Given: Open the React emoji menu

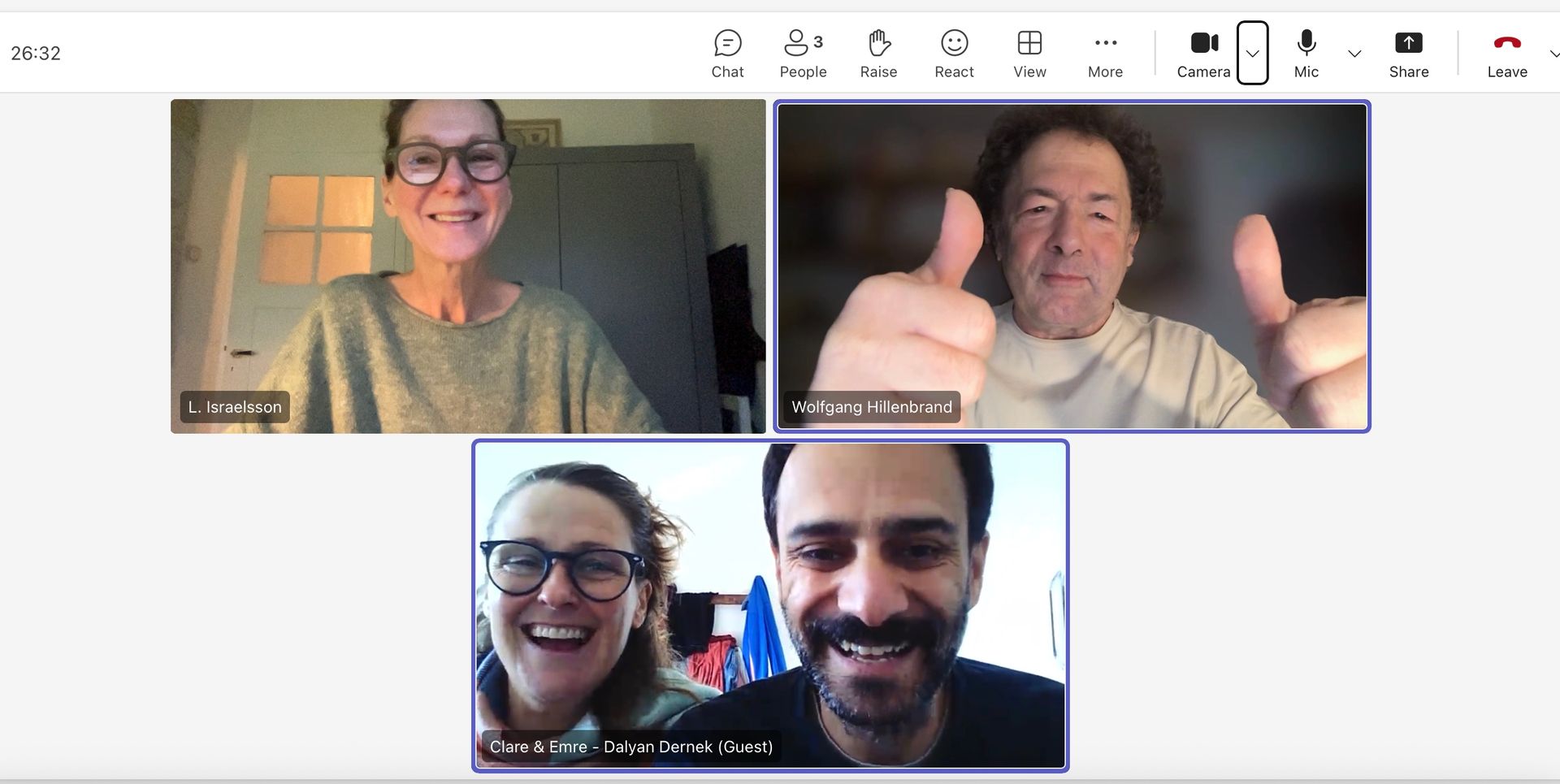Looking at the screenshot, I should (x=954, y=54).
